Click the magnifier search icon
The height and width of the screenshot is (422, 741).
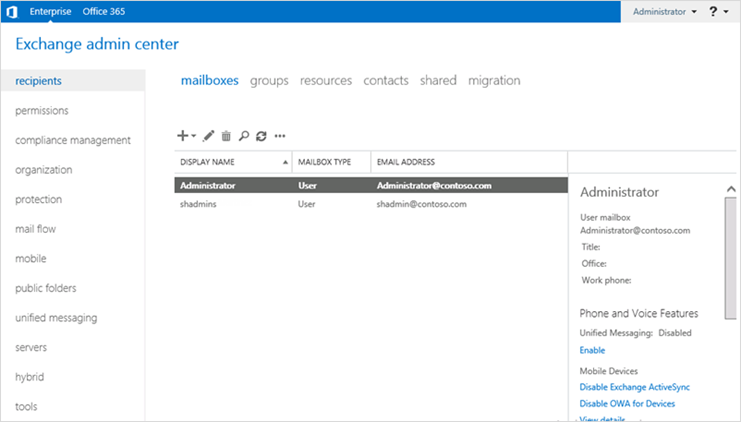pos(244,136)
